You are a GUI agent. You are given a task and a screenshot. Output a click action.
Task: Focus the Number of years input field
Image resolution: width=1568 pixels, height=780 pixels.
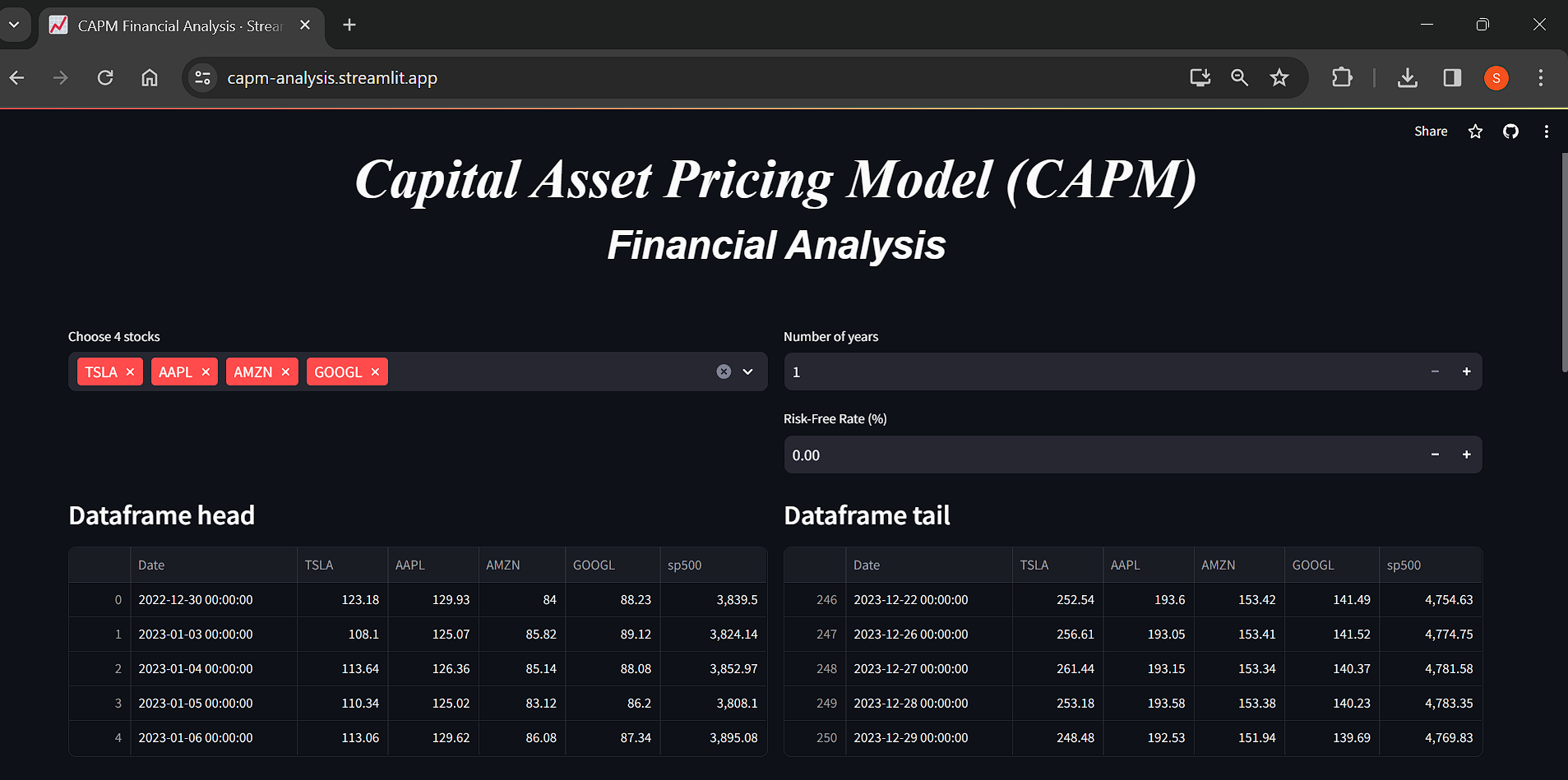click(x=1102, y=372)
